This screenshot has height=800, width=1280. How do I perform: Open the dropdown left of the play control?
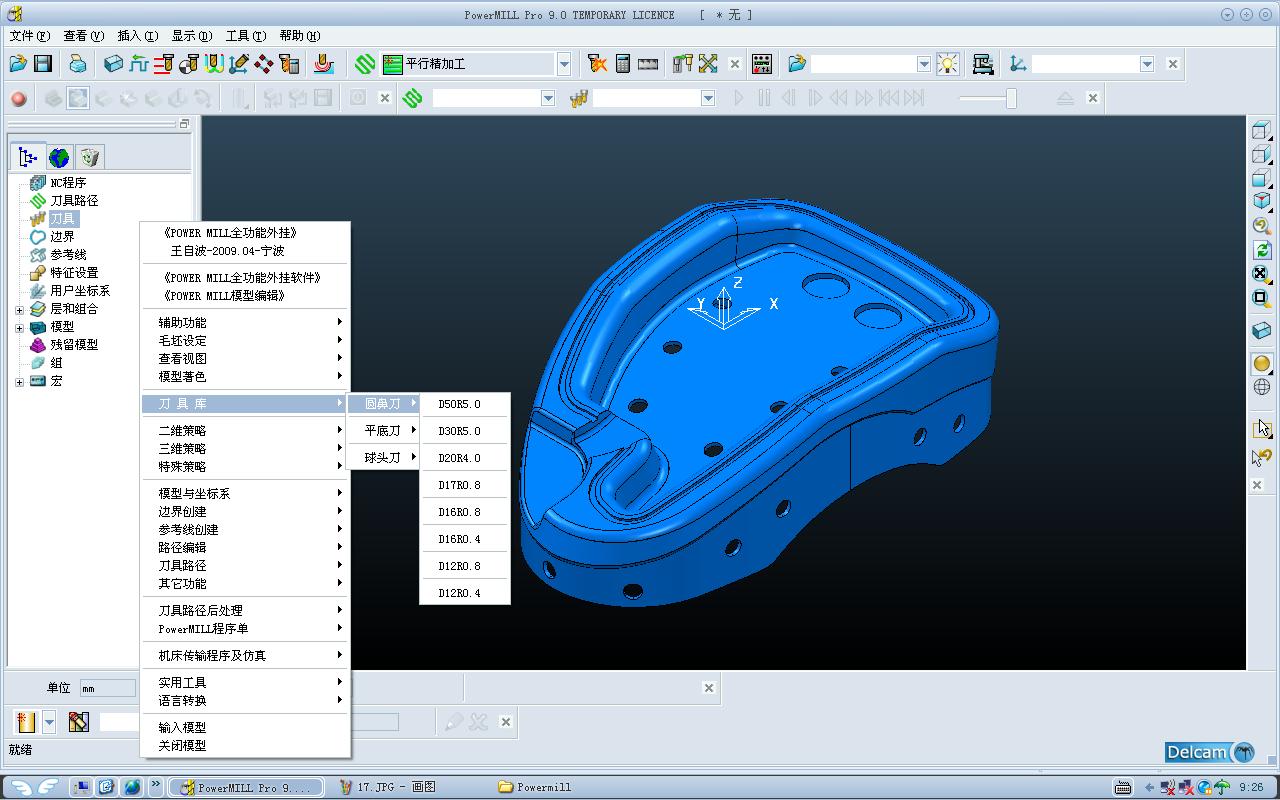[x=708, y=98]
